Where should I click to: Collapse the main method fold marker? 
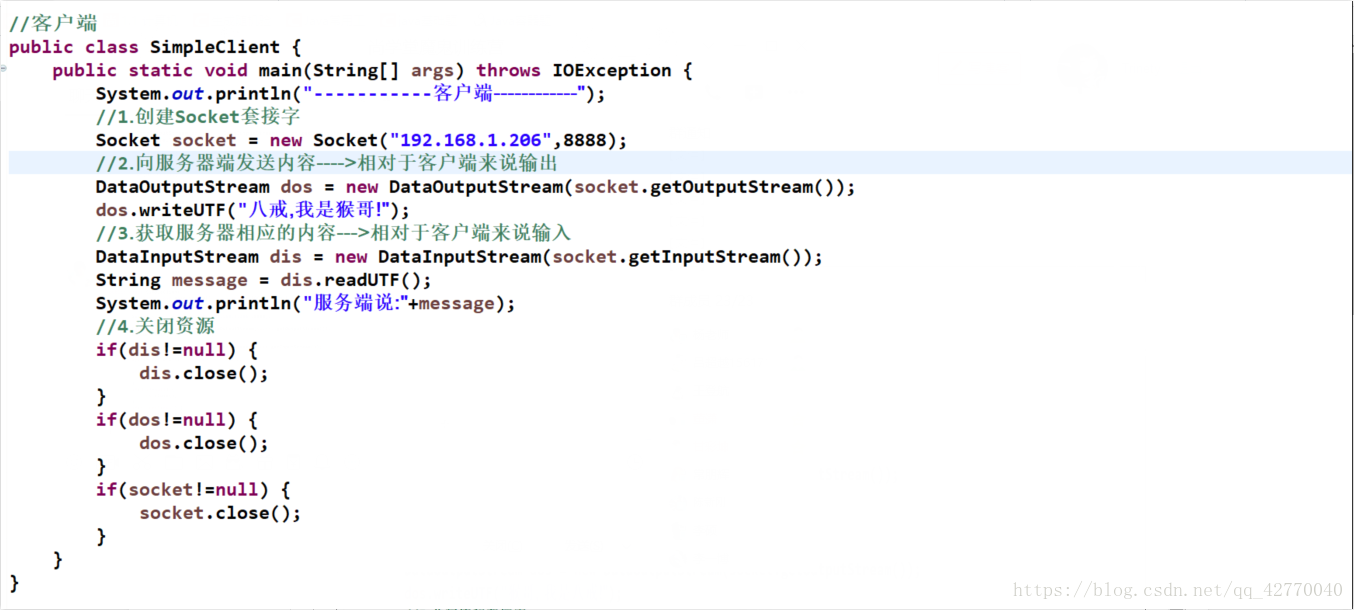(3, 69)
